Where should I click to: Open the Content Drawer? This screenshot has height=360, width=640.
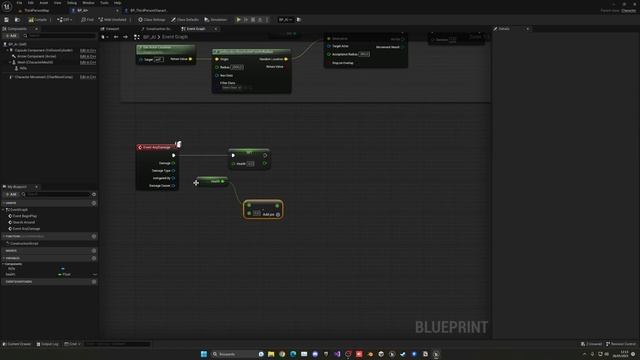click(x=17, y=344)
